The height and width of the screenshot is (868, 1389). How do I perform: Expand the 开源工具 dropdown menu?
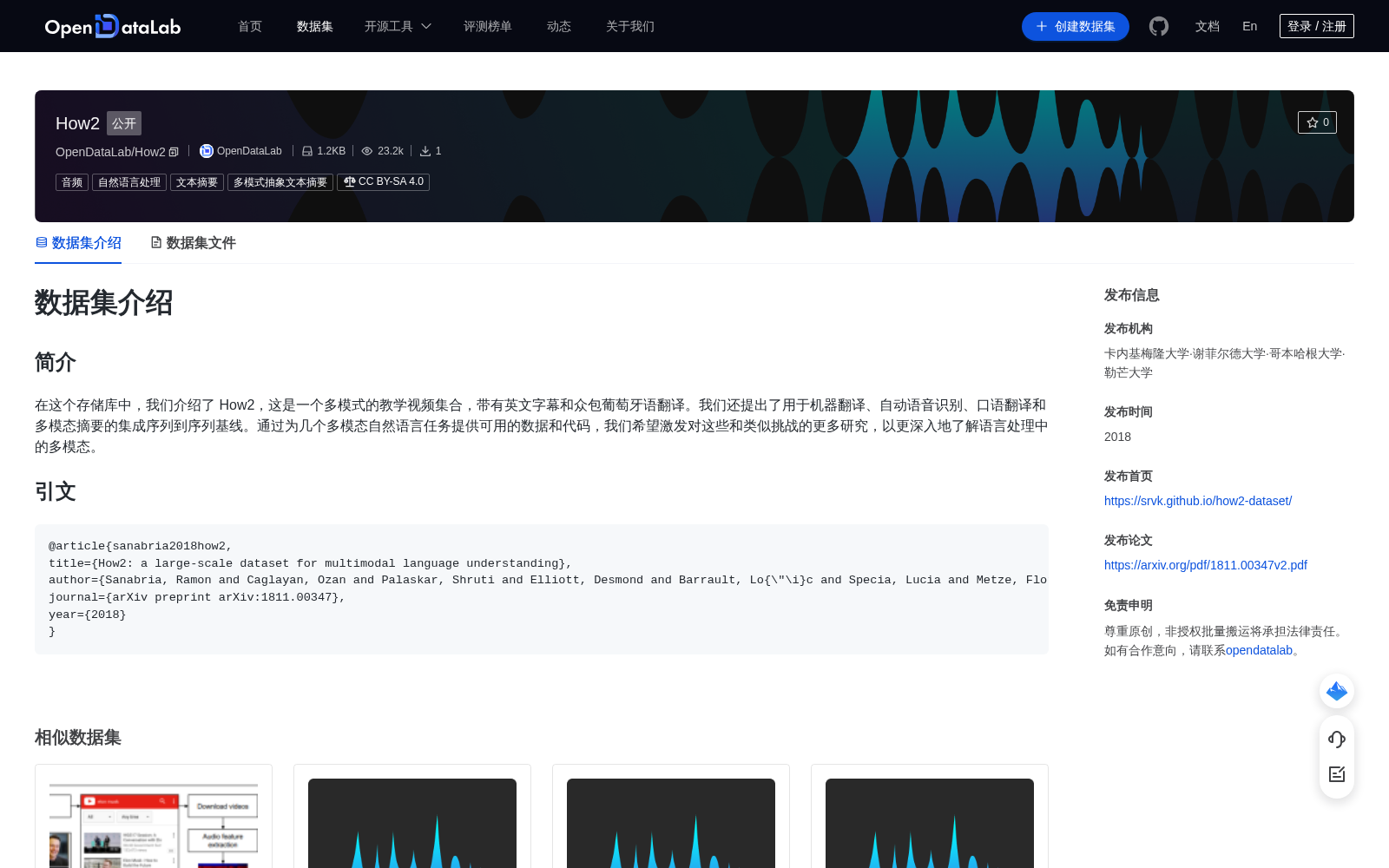(x=398, y=26)
